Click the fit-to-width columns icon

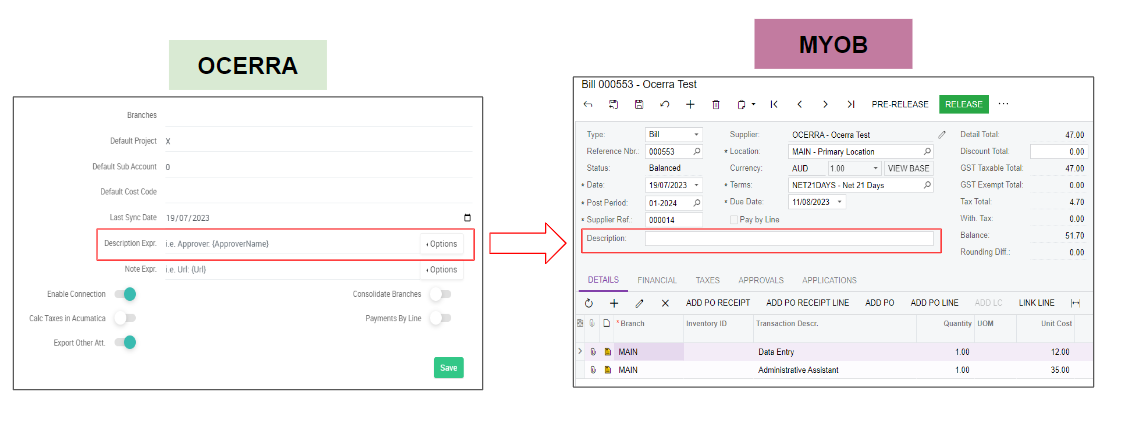coord(1076,303)
